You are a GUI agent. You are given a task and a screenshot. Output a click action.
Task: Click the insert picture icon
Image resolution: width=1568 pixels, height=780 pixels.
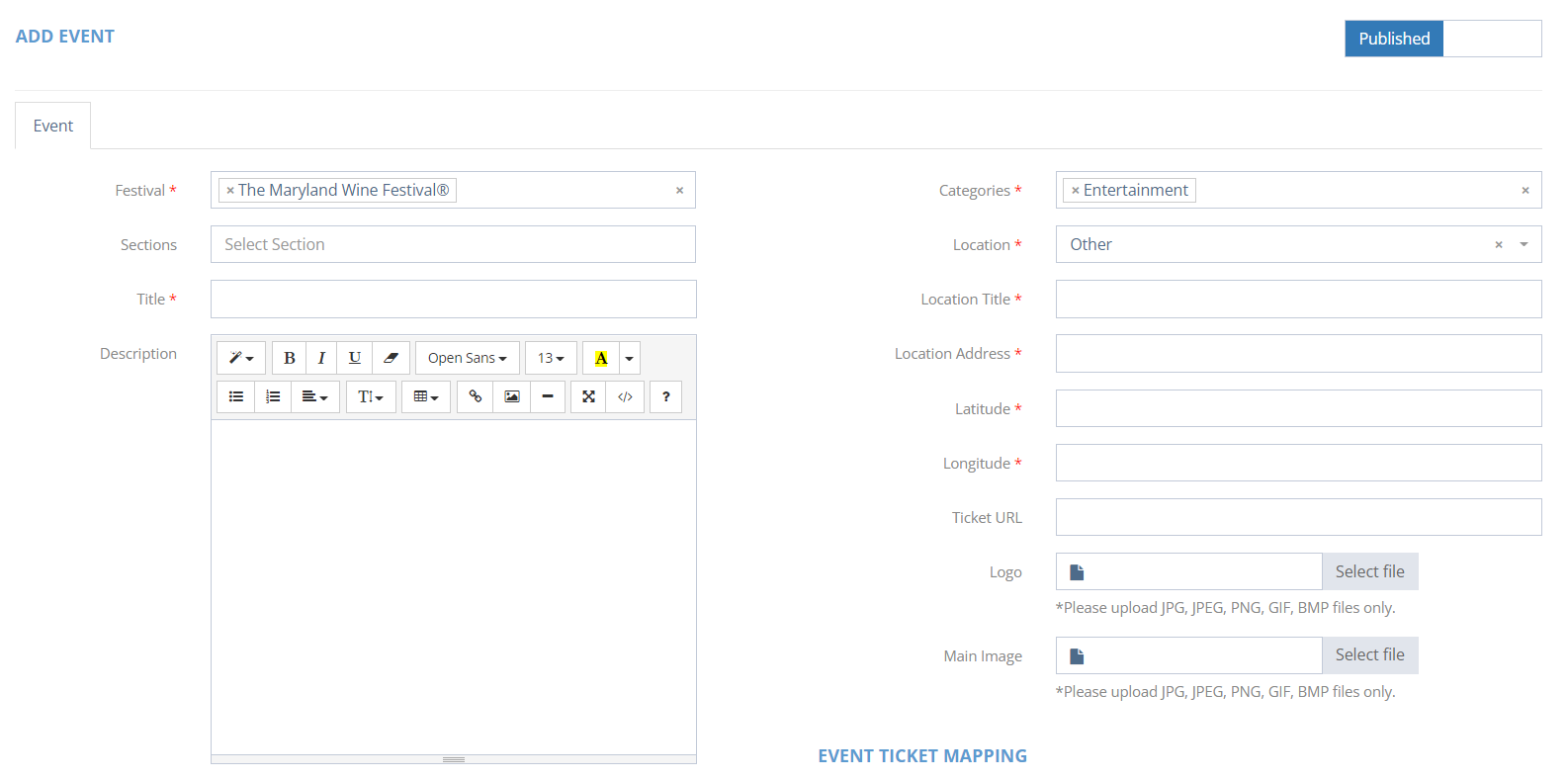512,396
